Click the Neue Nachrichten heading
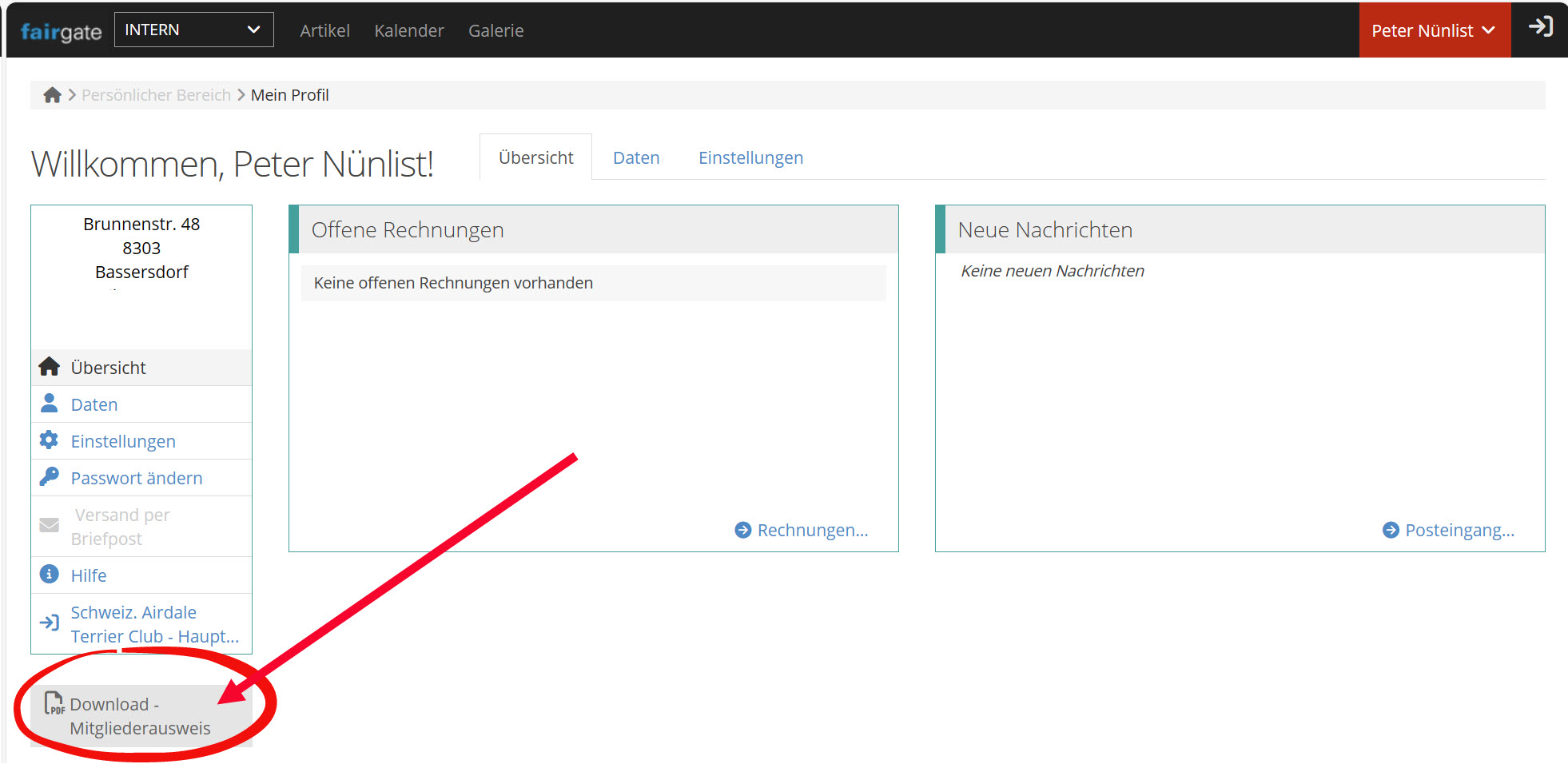 click(1045, 230)
